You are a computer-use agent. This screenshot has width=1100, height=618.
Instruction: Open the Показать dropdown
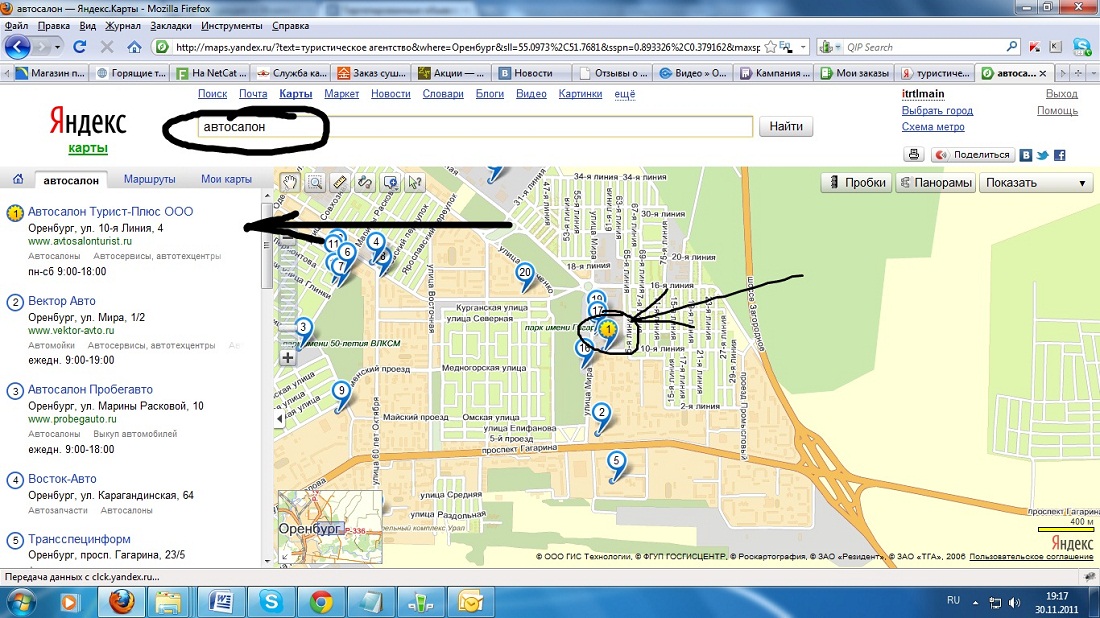(x=1036, y=182)
